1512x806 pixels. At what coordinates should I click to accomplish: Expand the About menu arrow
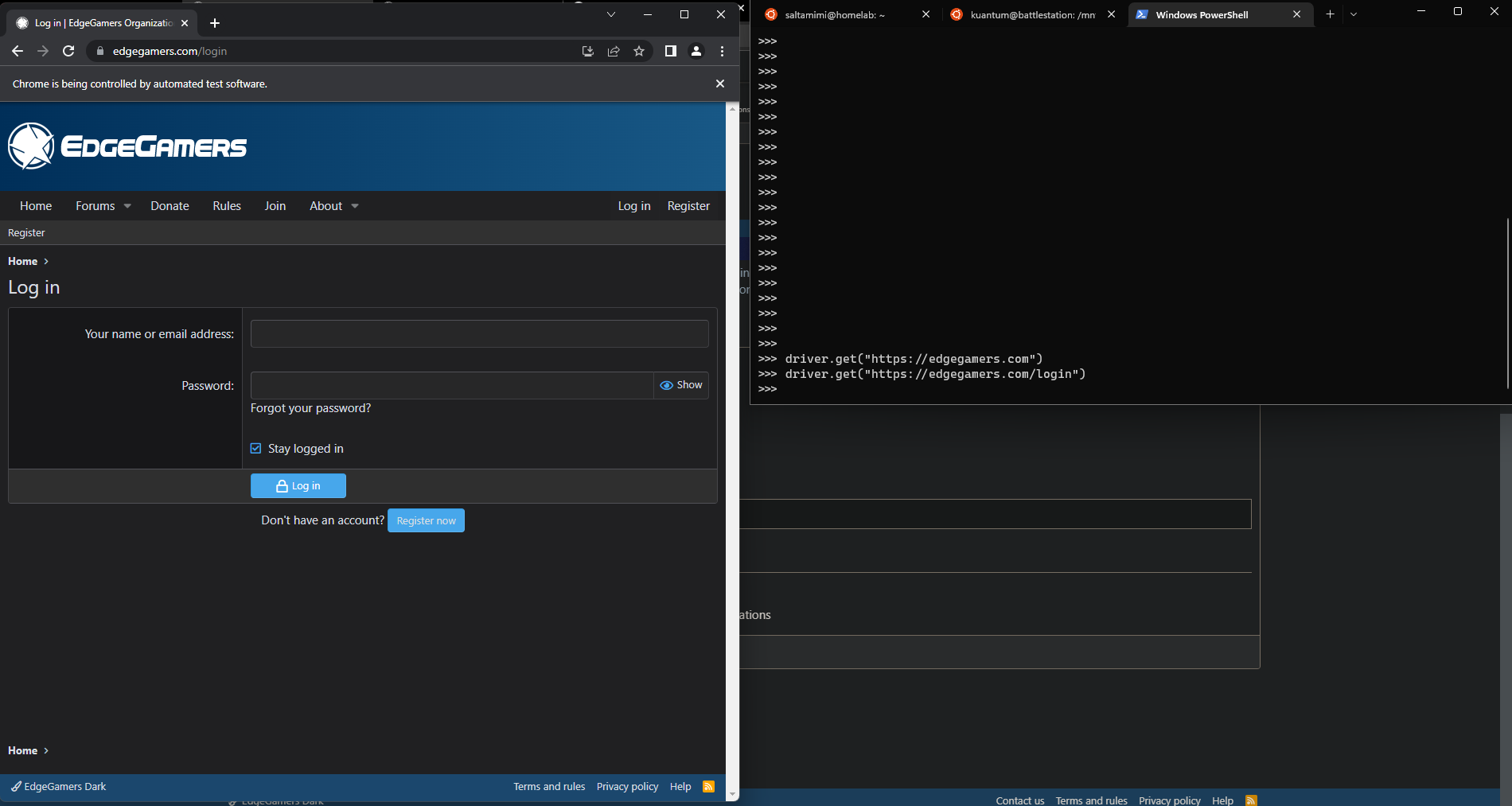pyautogui.click(x=355, y=206)
